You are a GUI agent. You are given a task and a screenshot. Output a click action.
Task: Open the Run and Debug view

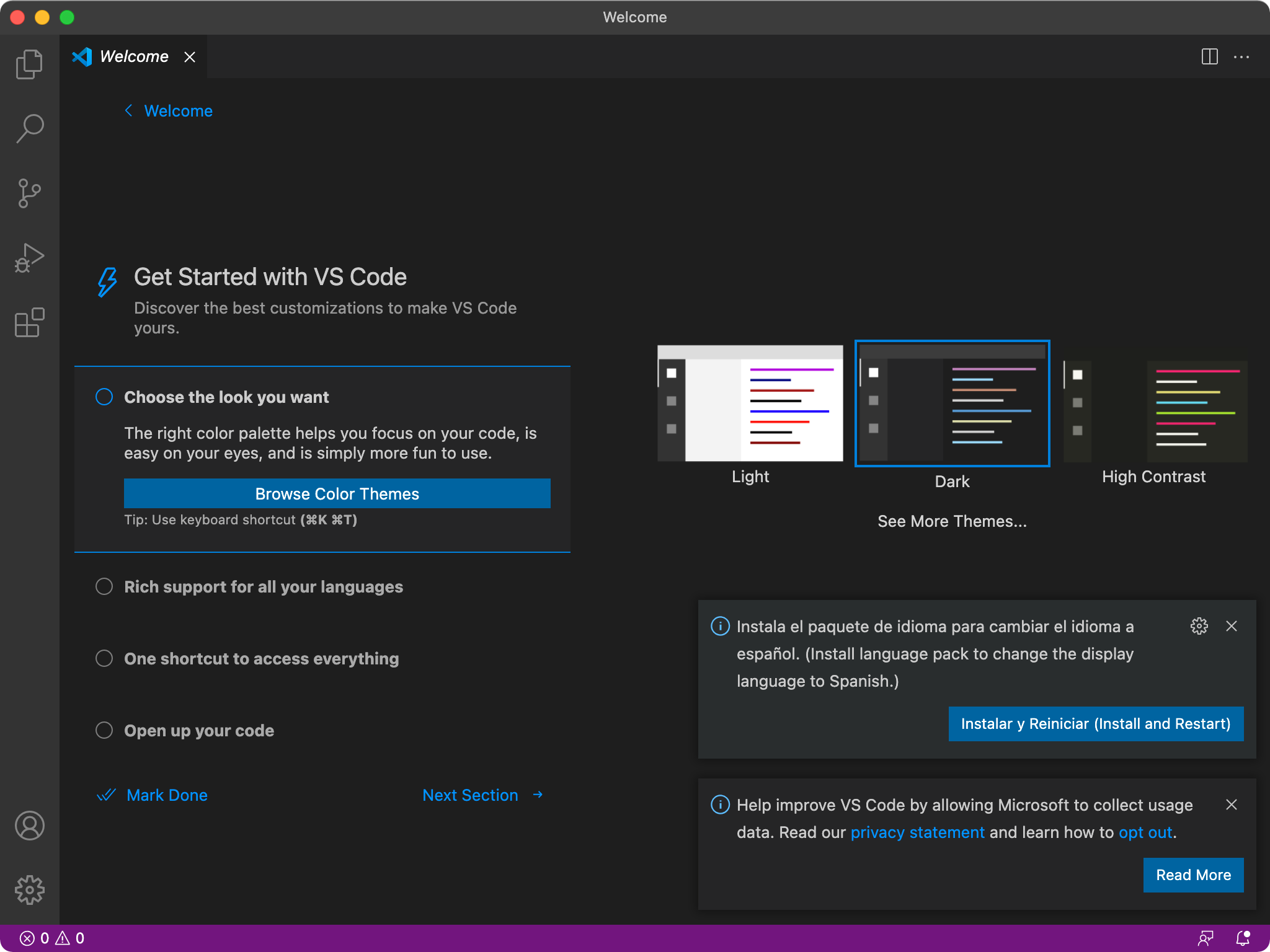[29, 258]
